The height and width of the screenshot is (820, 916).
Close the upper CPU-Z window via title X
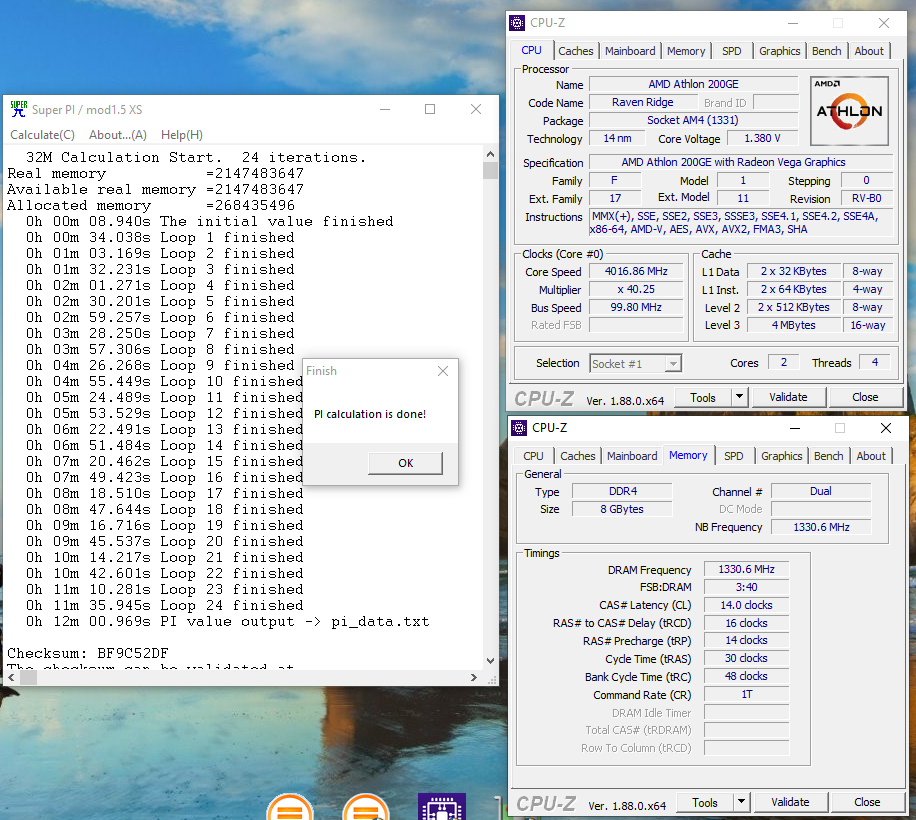coord(884,23)
